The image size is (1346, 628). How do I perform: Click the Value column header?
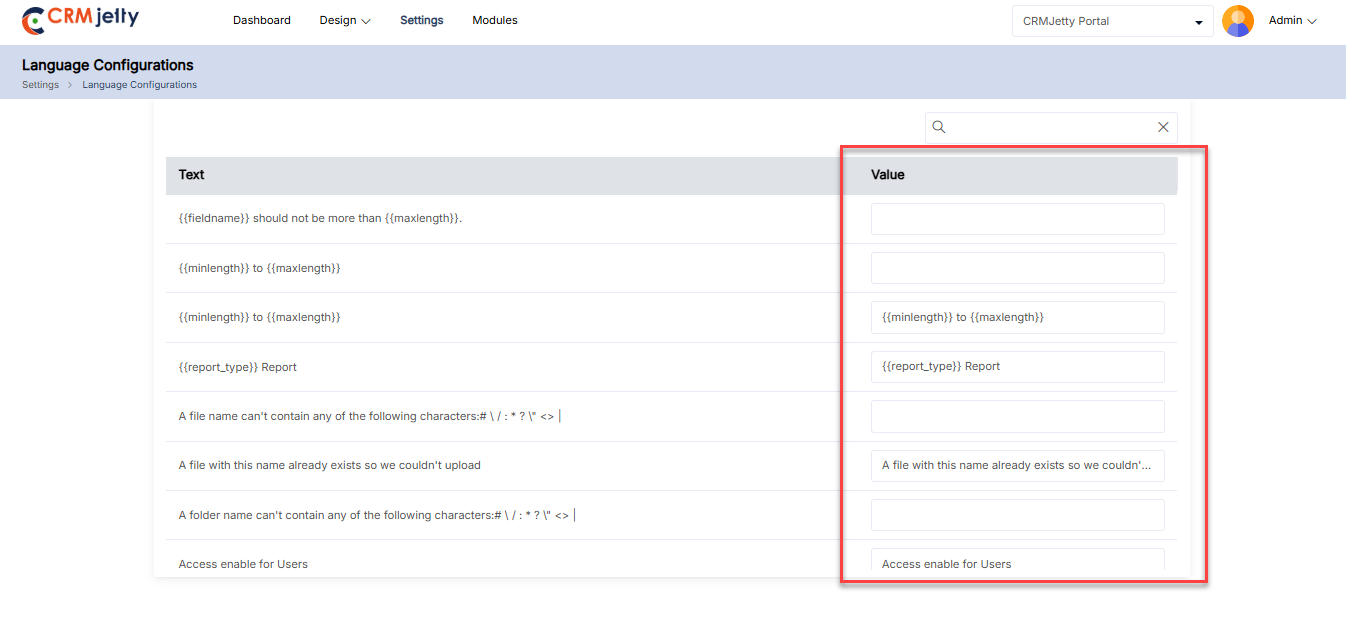pyautogui.click(x=888, y=175)
